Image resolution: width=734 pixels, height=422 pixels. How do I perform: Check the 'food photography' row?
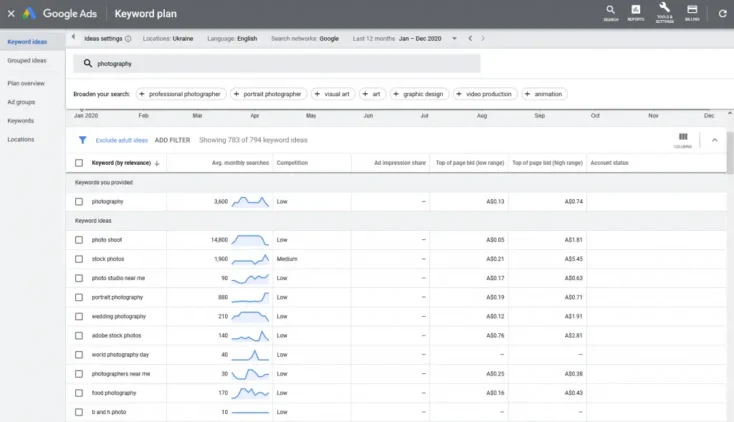[x=79, y=393]
